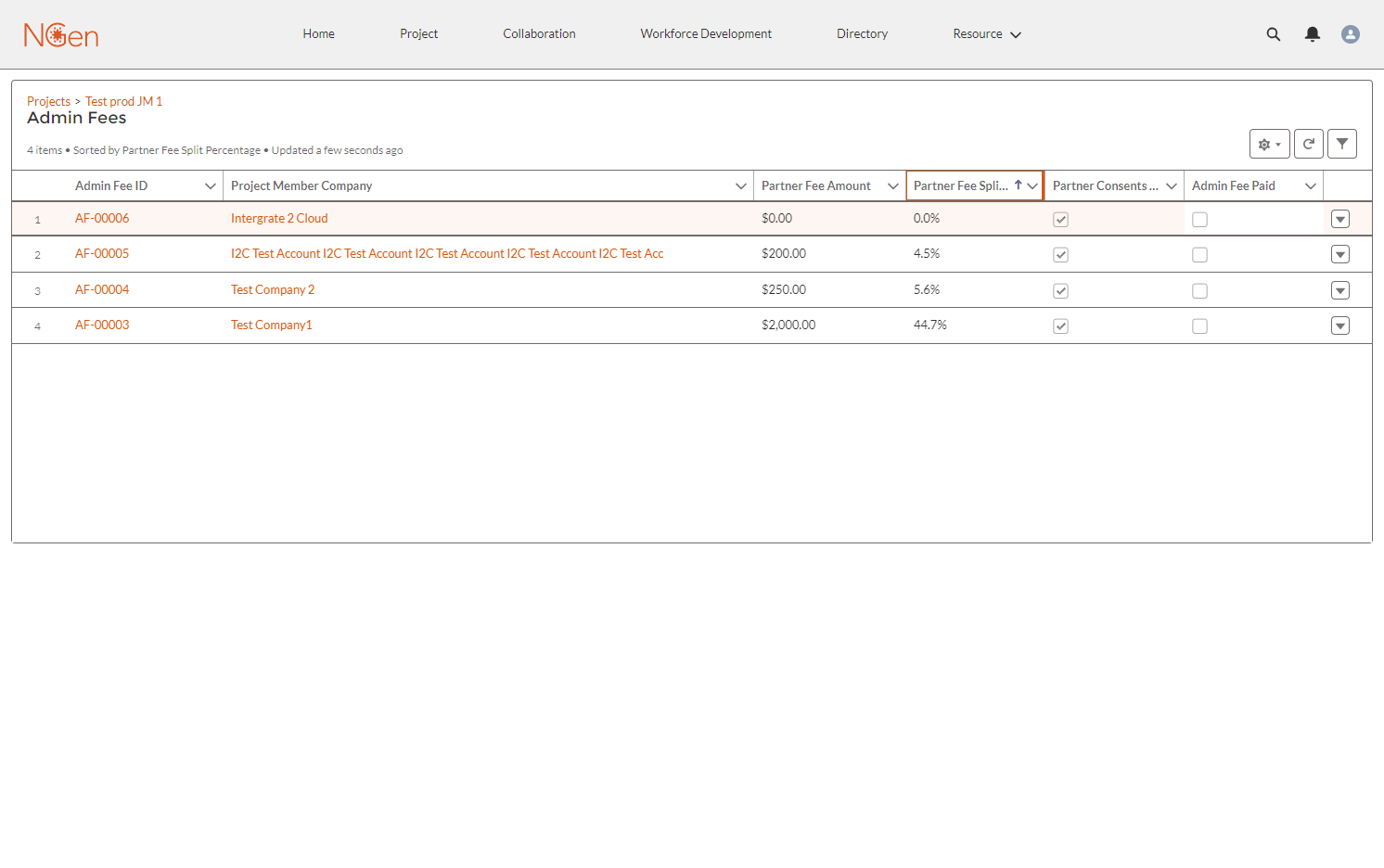Open Partner Consents column menu
Viewport: 1384px width, 868px height.
[x=1172, y=186]
